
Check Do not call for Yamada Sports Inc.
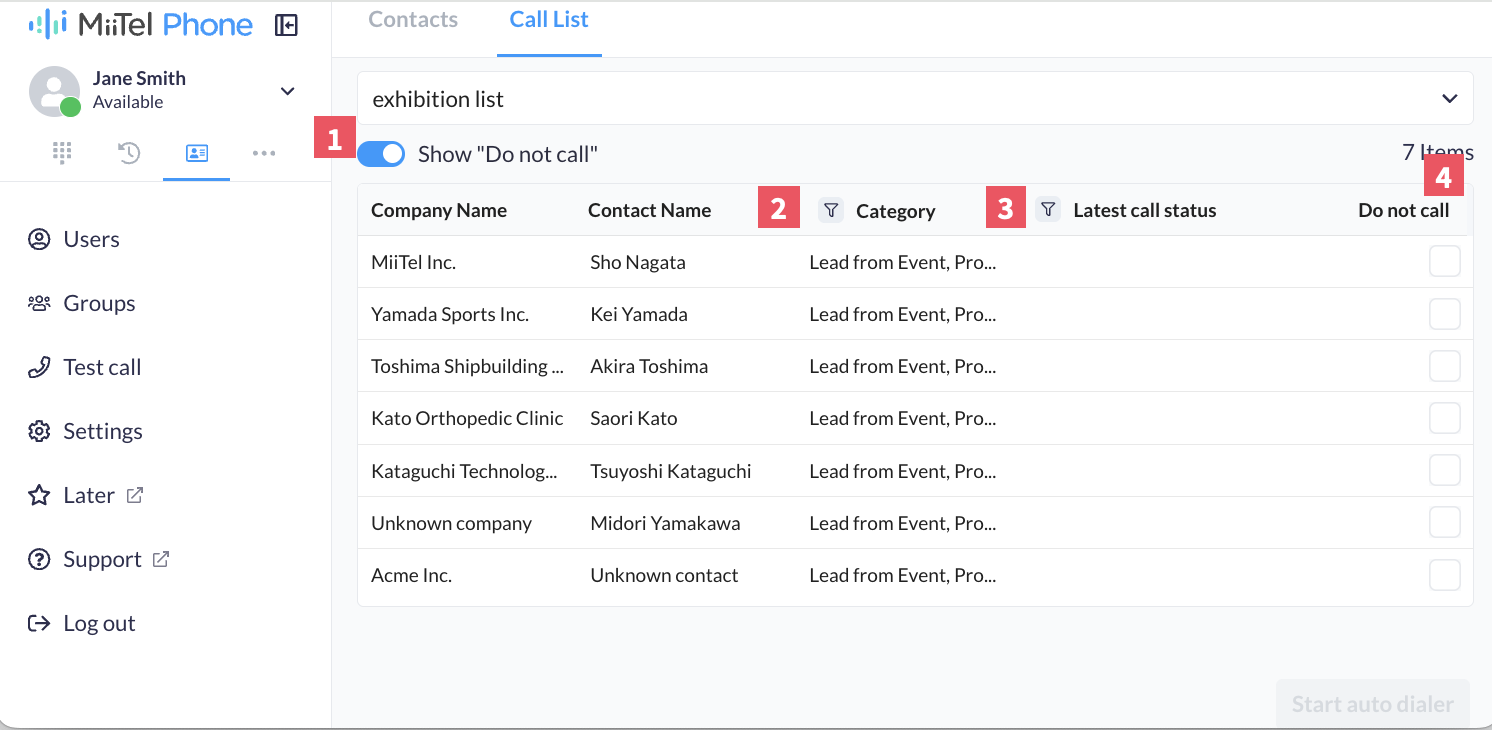pyautogui.click(x=1444, y=314)
